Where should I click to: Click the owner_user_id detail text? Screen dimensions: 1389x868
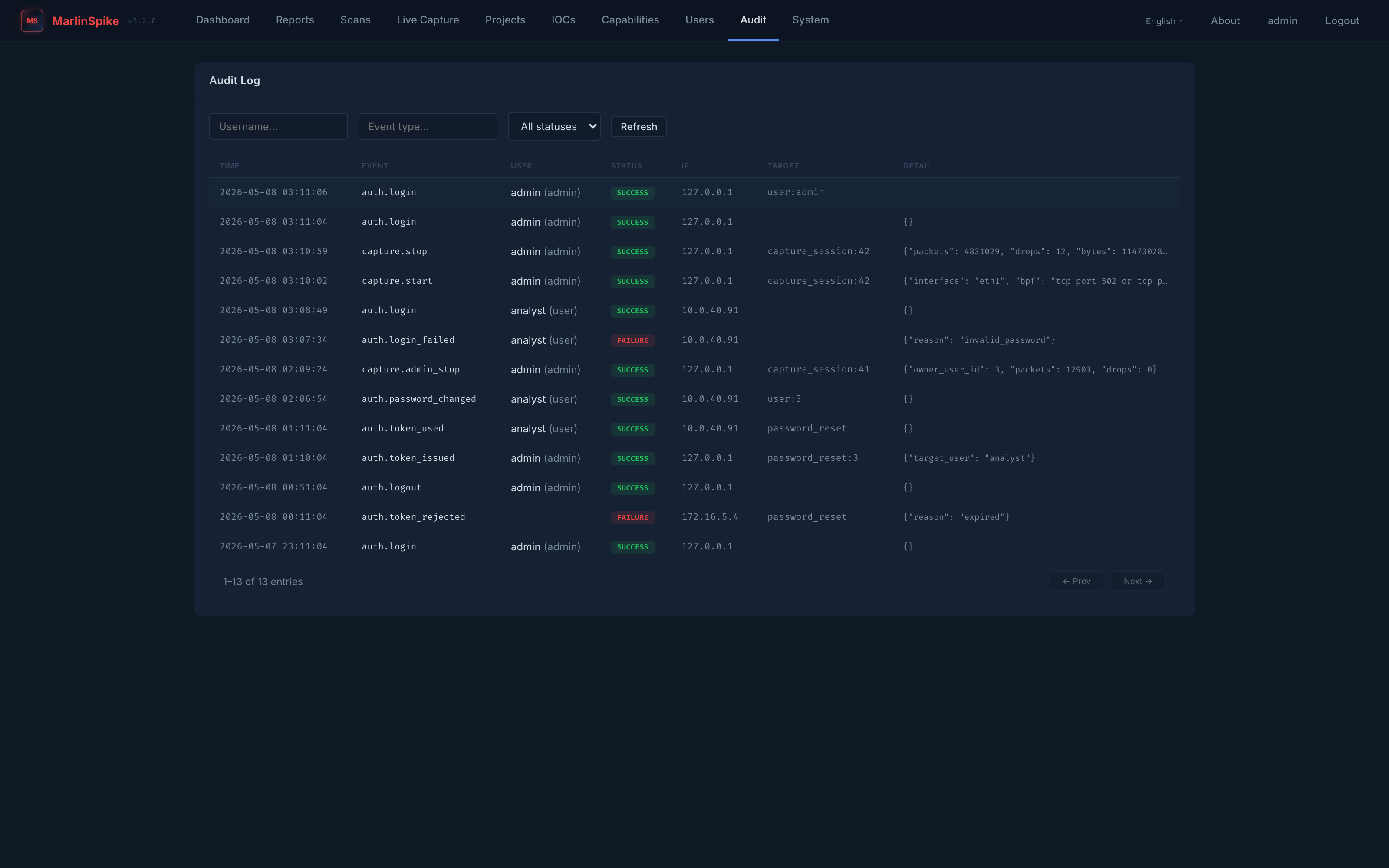click(x=1030, y=369)
